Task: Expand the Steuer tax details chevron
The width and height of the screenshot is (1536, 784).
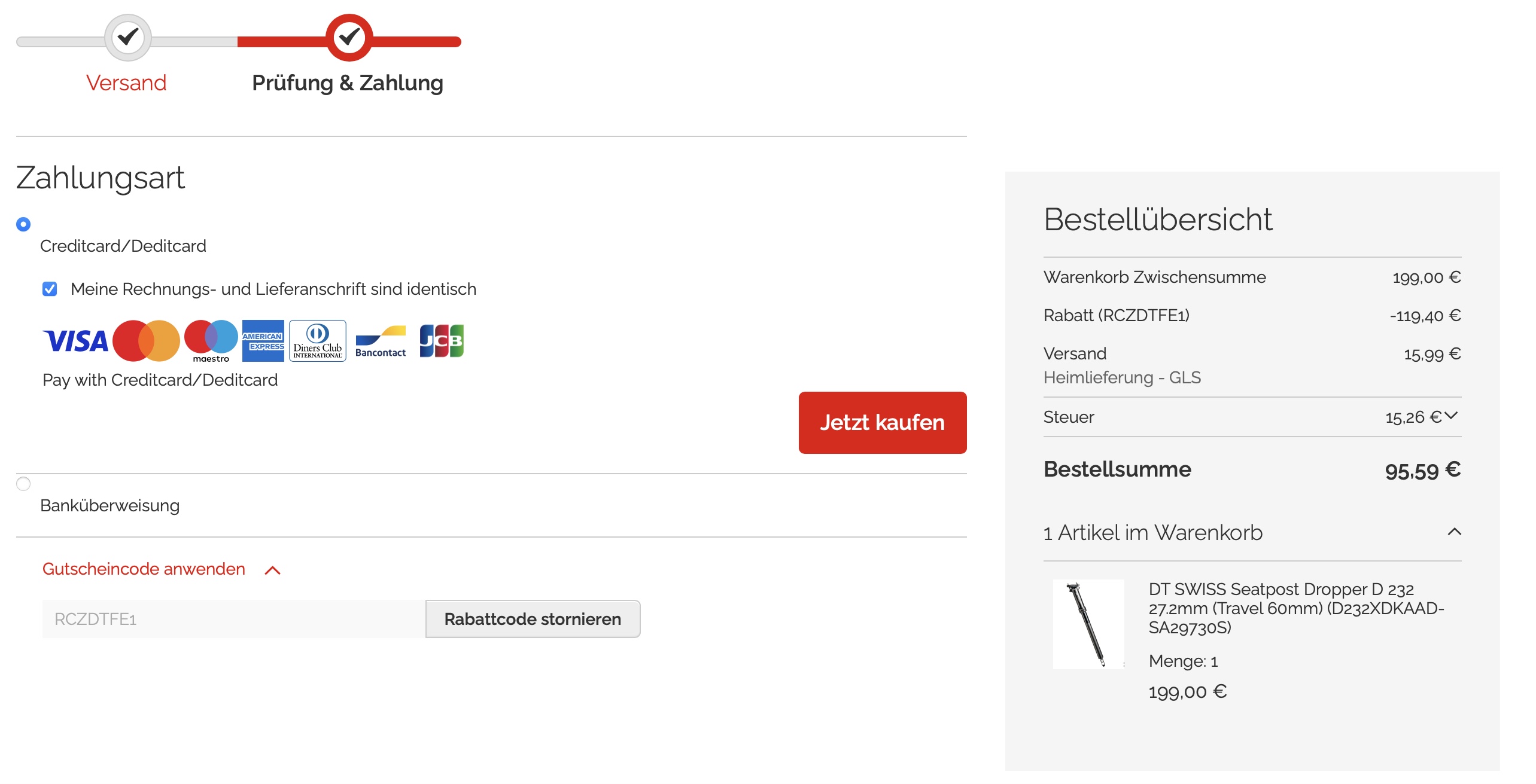Action: (x=1451, y=416)
